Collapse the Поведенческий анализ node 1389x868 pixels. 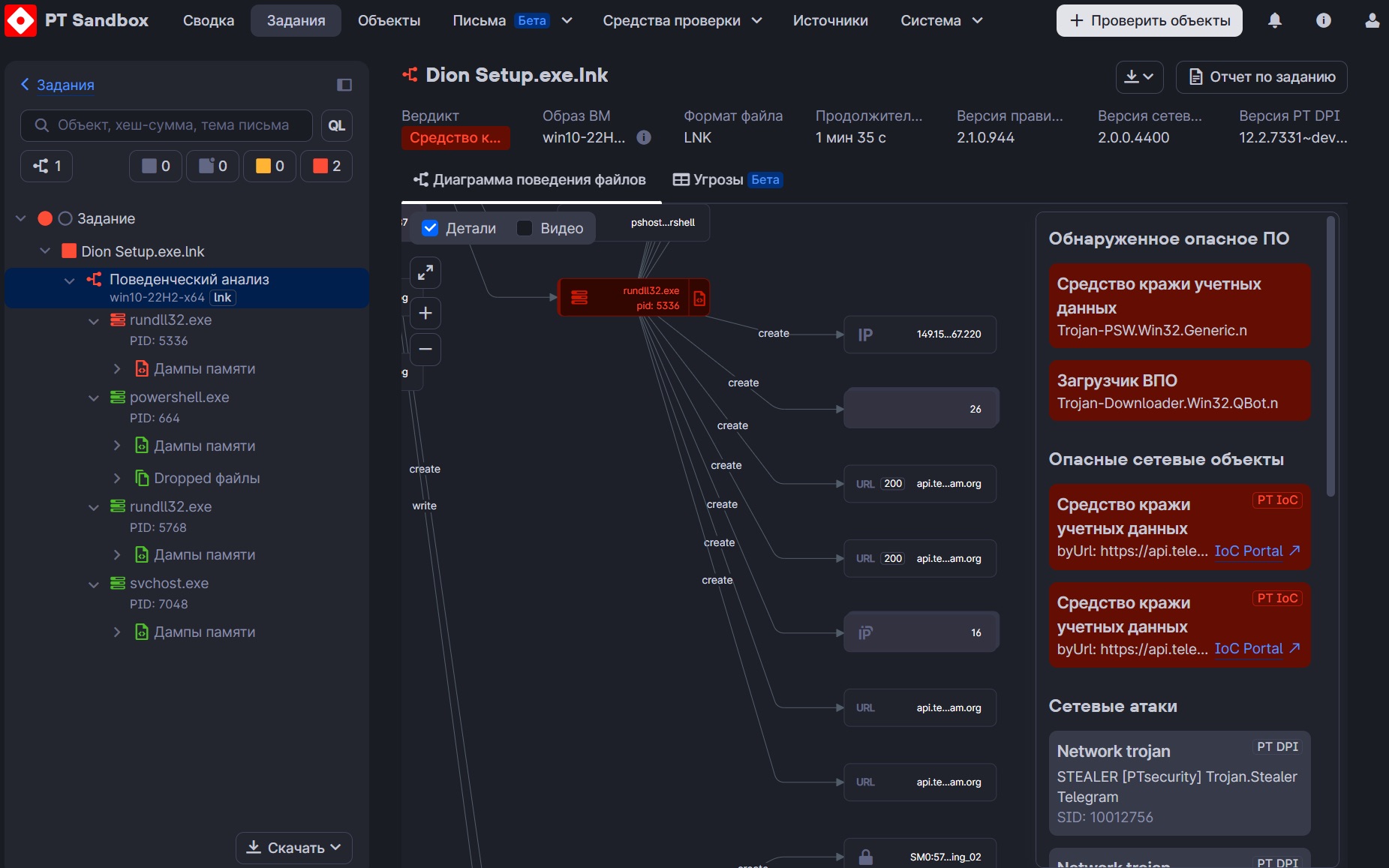[70, 280]
